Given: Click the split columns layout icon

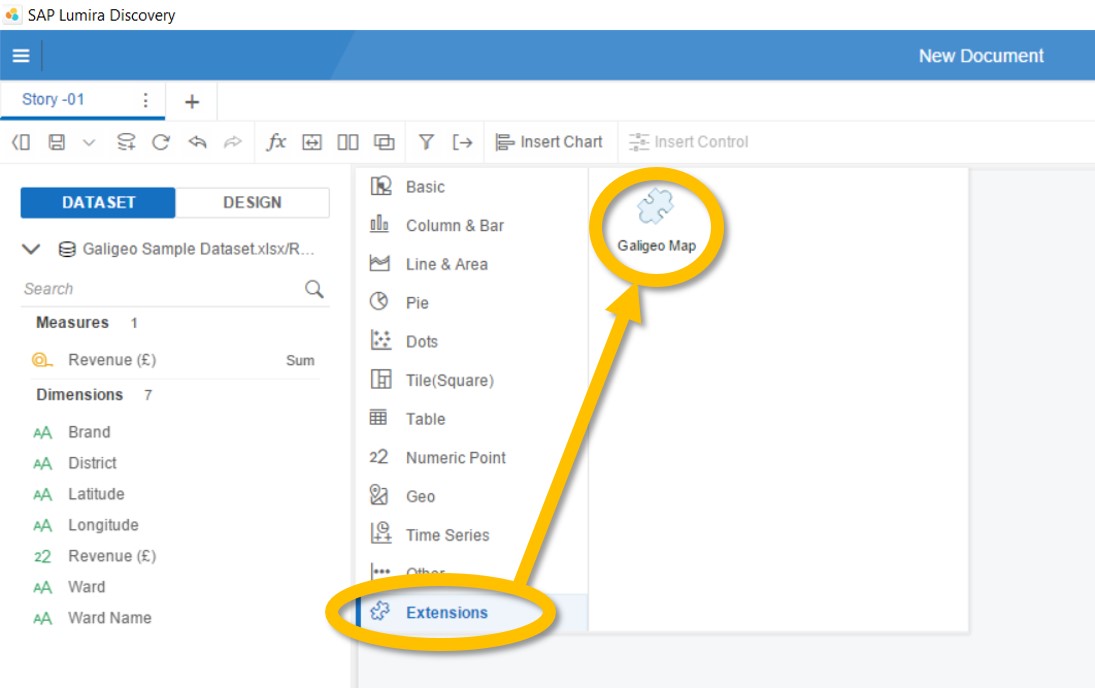Looking at the screenshot, I should 348,142.
